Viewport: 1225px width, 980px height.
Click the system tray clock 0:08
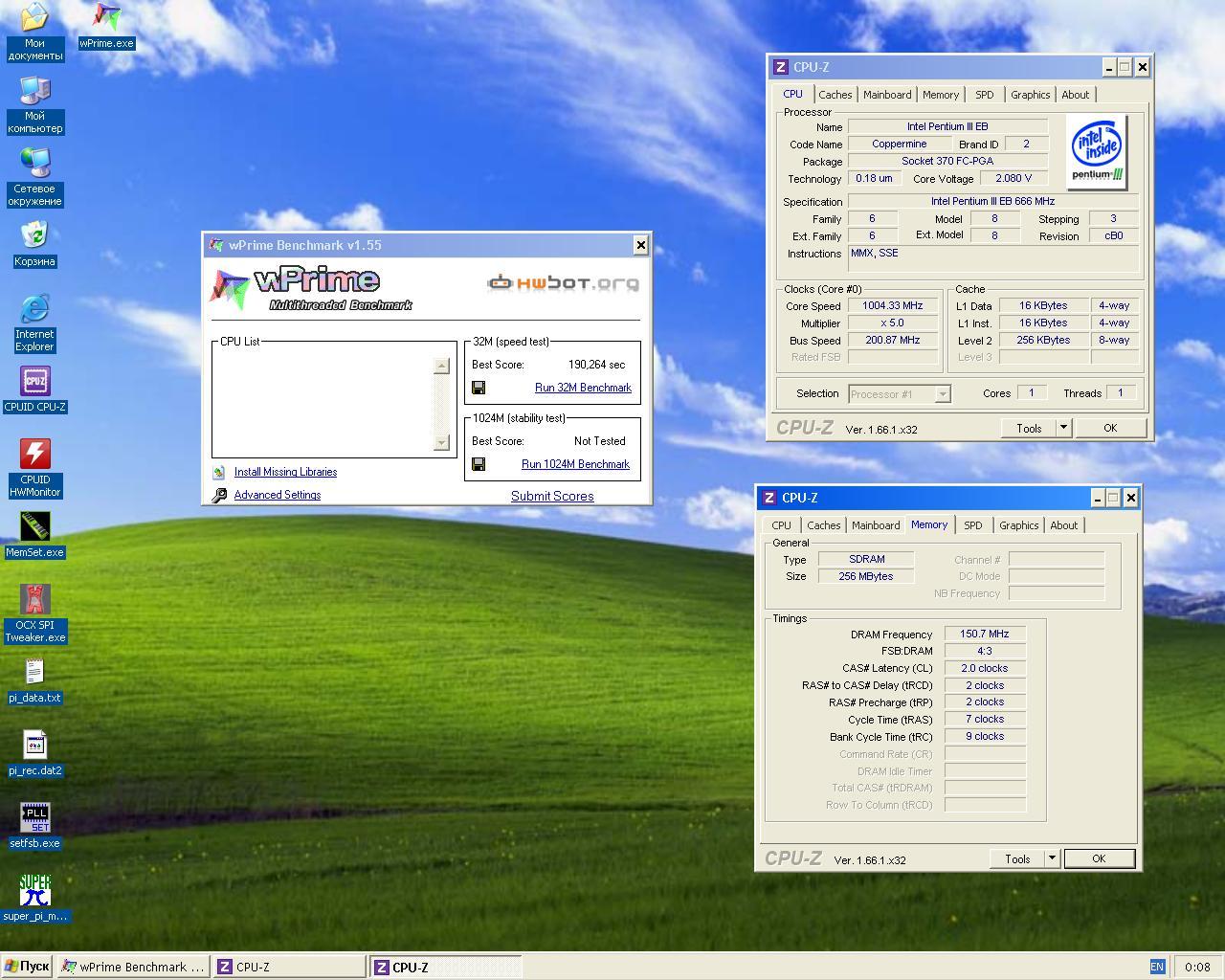point(1197,967)
